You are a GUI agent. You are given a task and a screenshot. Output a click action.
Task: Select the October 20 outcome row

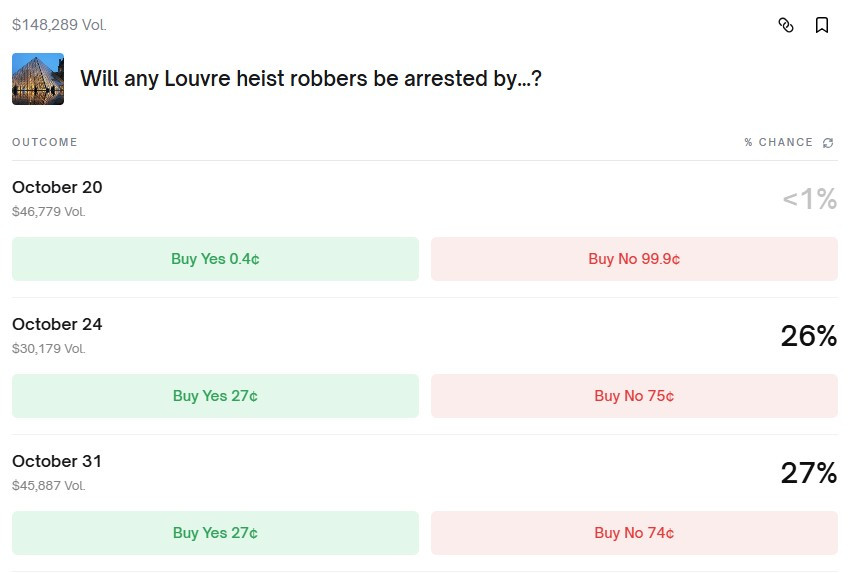pos(57,187)
